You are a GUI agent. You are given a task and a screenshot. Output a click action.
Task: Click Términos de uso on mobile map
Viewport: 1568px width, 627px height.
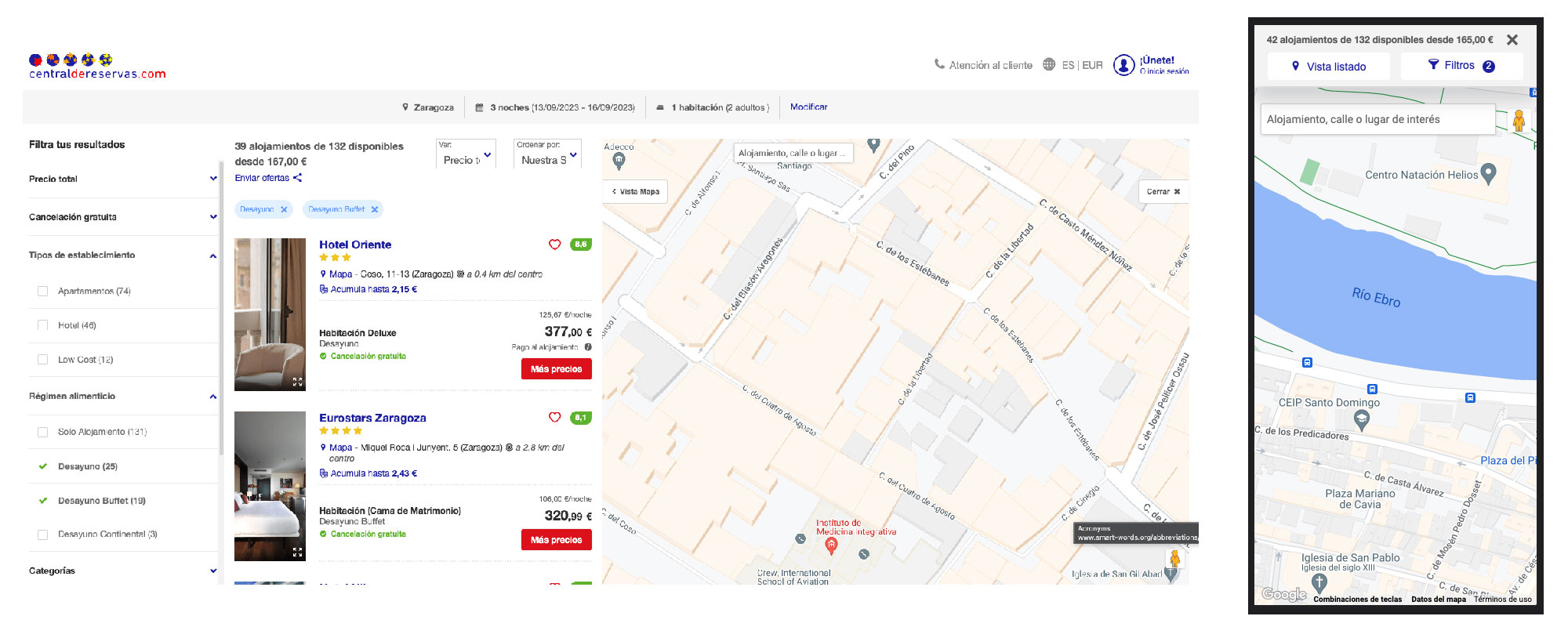tap(1503, 600)
